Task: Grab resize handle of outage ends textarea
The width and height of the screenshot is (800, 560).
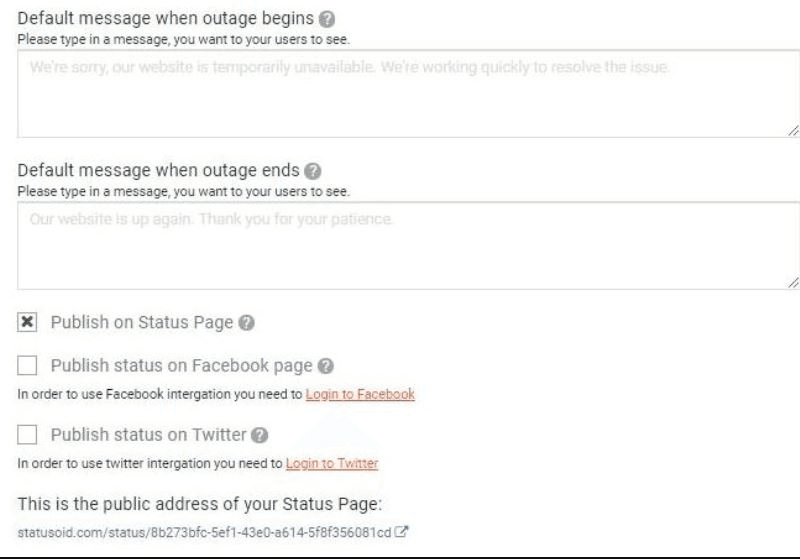Action: point(793,283)
